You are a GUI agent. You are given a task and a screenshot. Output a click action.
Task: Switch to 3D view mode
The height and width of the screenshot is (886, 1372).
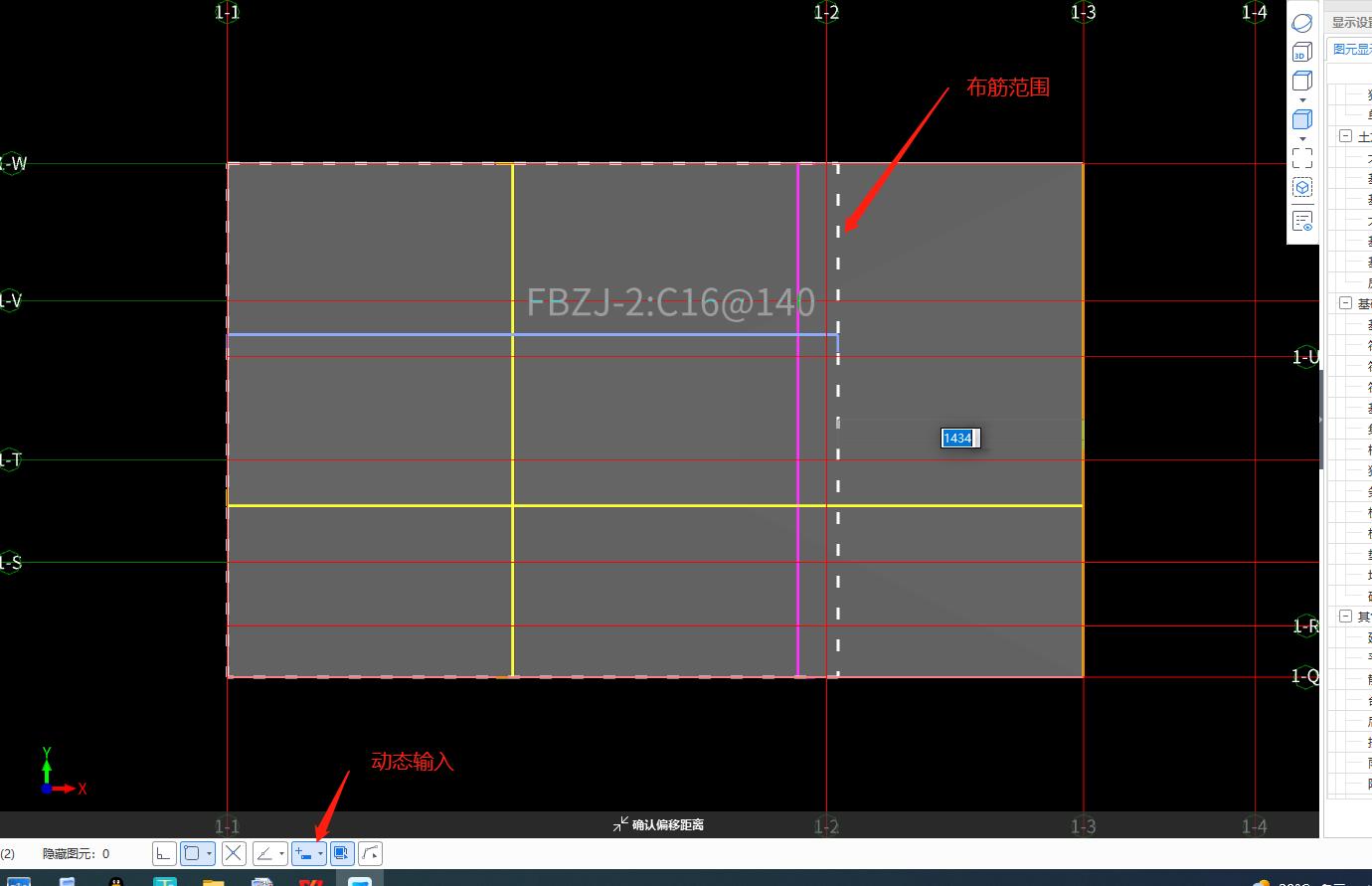click(1302, 52)
